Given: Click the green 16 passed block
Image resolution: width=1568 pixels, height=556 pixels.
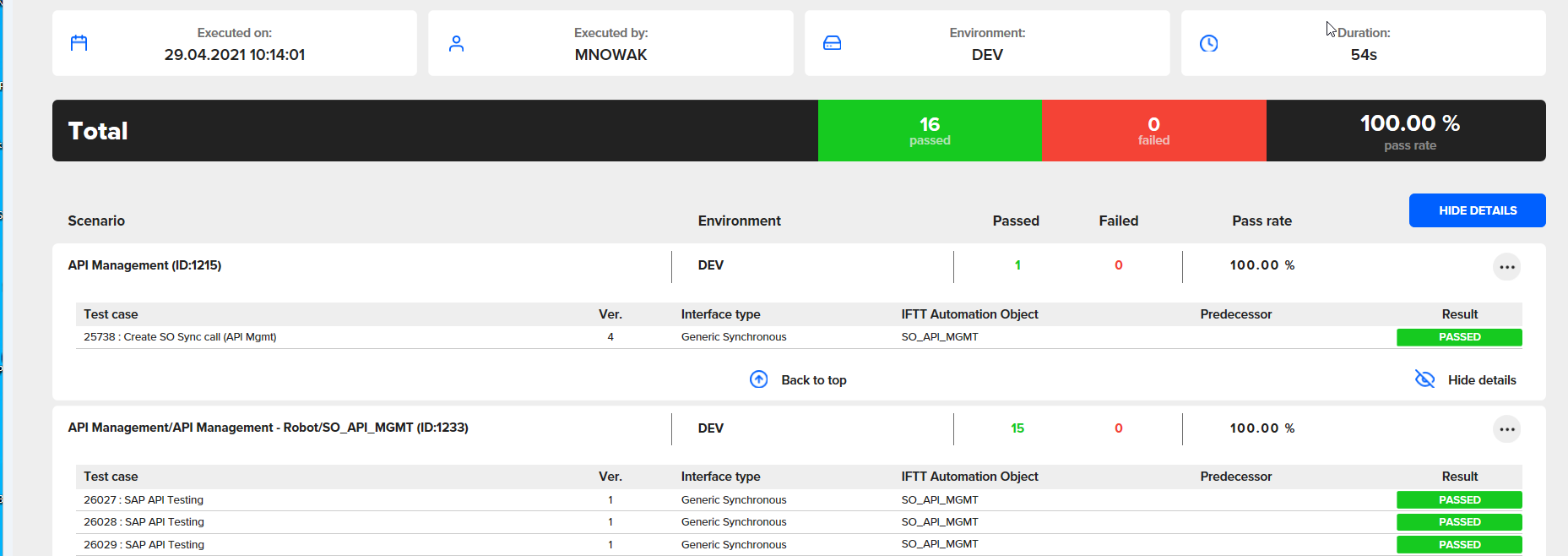Looking at the screenshot, I should [929, 131].
